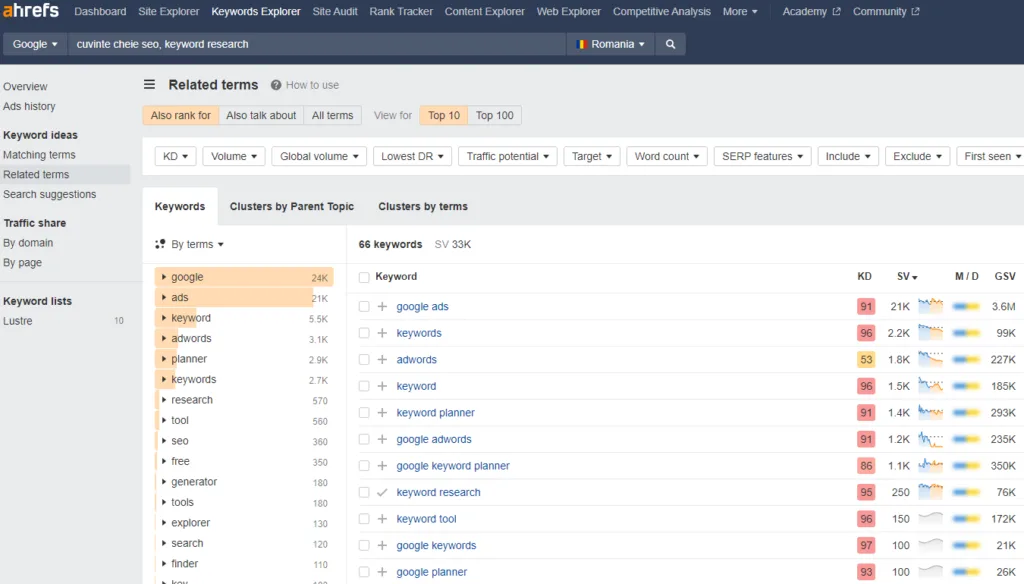Open the Romania country dropdown
Image resolution: width=1024 pixels, height=584 pixels.
(x=611, y=44)
